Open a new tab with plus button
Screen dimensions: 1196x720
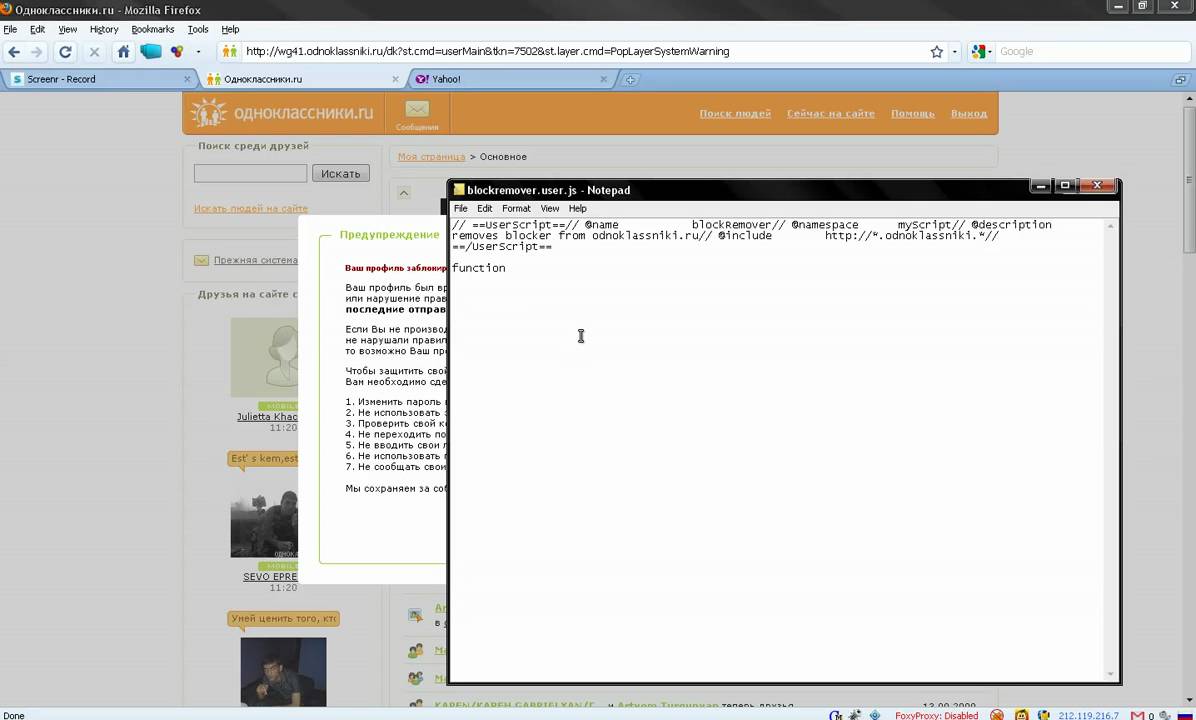pyautogui.click(x=630, y=79)
